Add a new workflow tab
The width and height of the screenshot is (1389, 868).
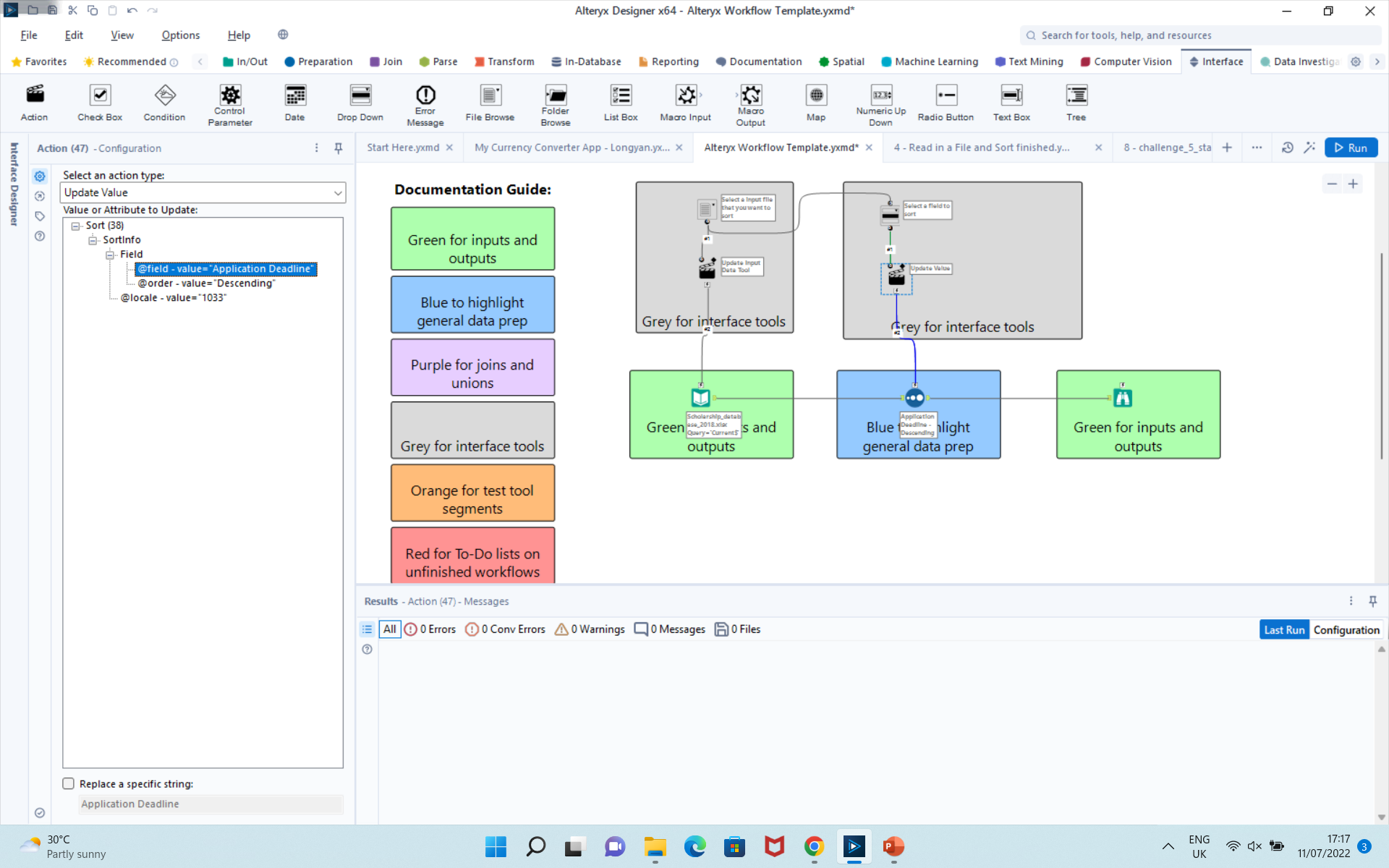pos(1227,148)
